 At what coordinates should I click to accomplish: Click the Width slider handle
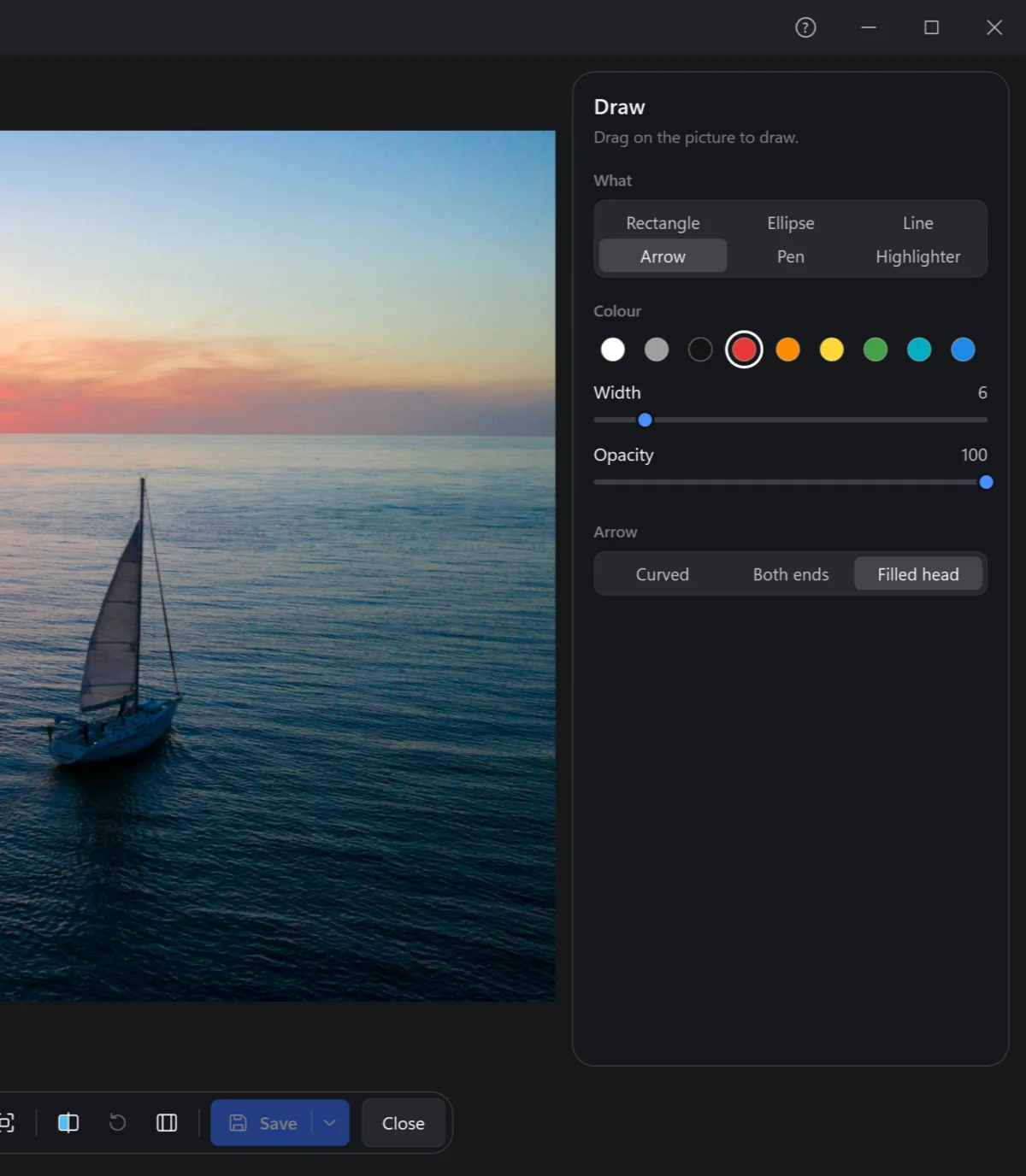(x=646, y=420)
